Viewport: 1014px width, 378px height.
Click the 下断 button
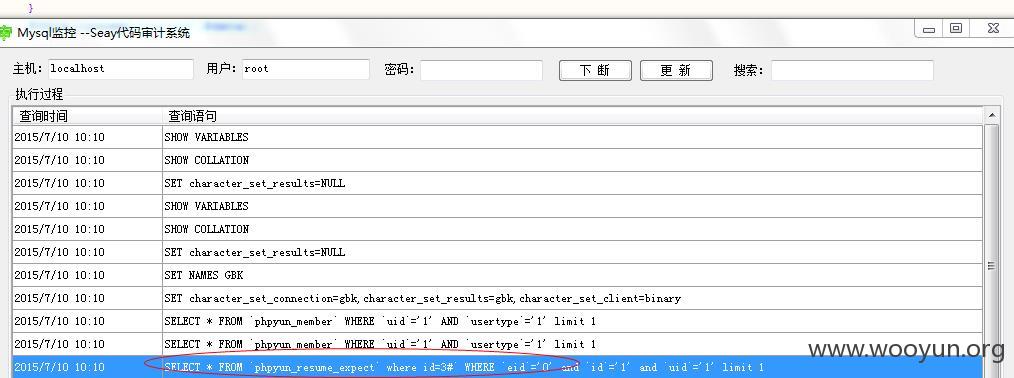click(x=595, y=70)
